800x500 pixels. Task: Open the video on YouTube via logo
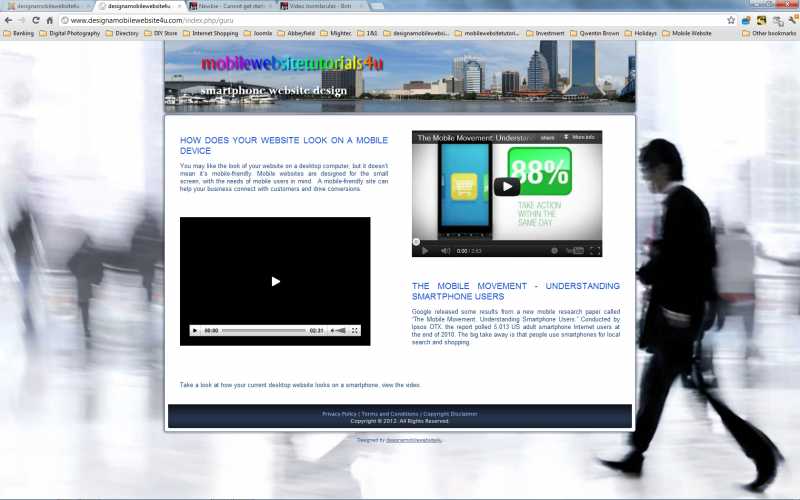pos(574,251)
